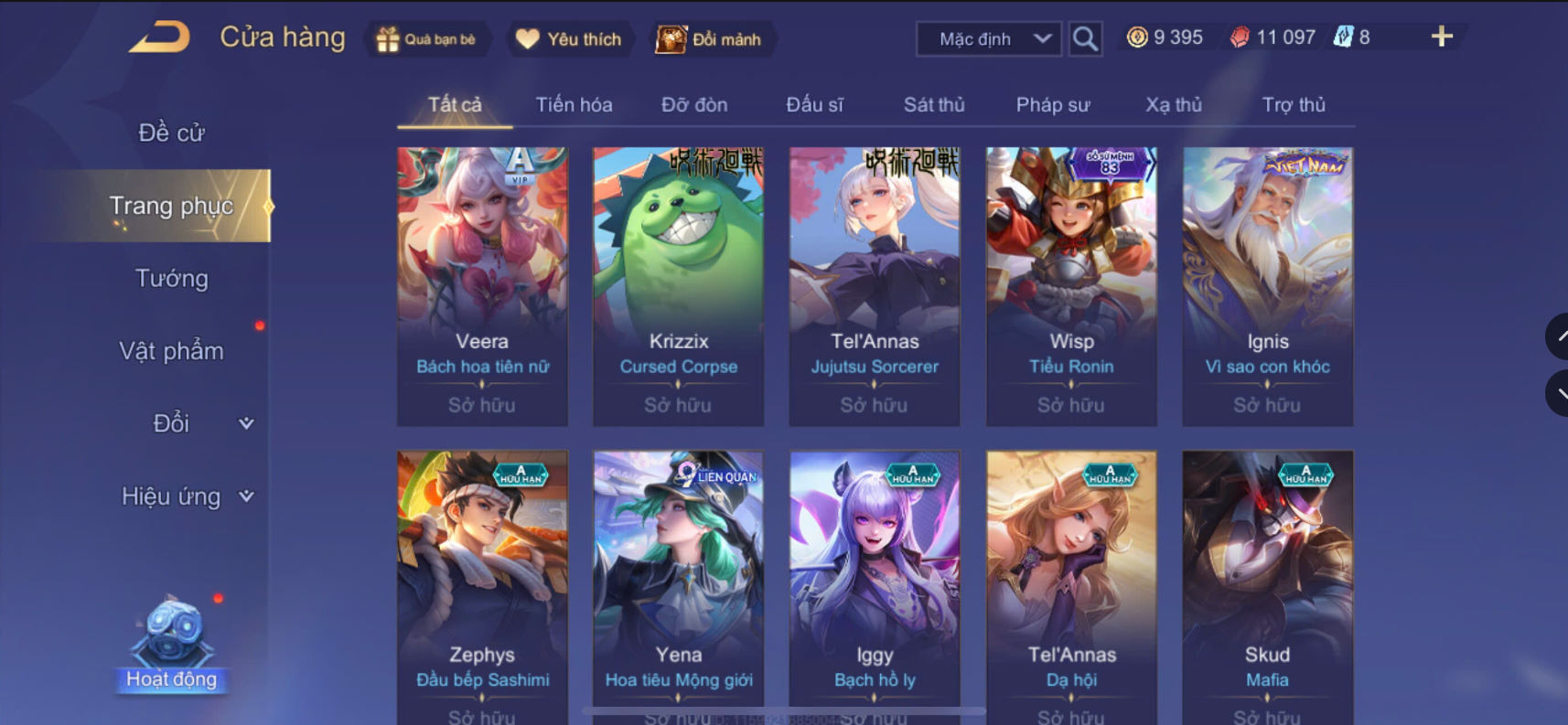The height and width of the screenshot is (725, 1568).
Task: Click the back arrow icon
Action: pyautogui.click(x=160, y=37)
